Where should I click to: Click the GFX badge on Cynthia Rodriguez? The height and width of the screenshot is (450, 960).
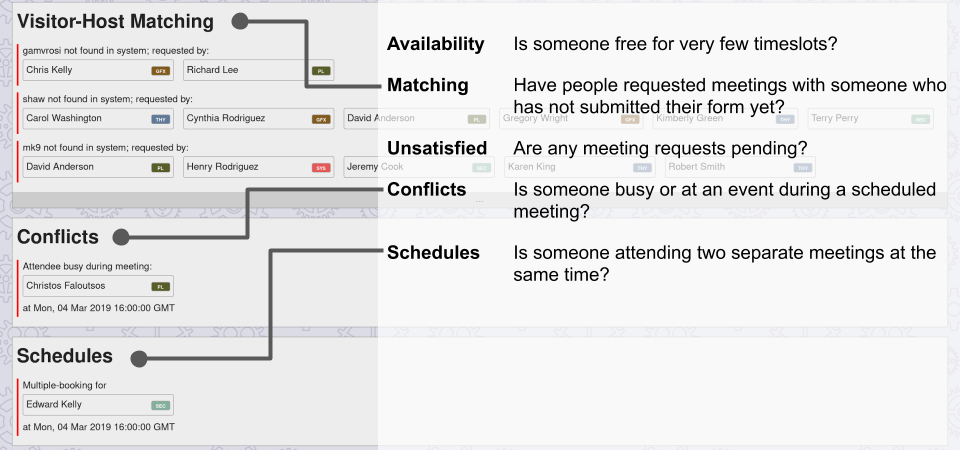point(321,119)
